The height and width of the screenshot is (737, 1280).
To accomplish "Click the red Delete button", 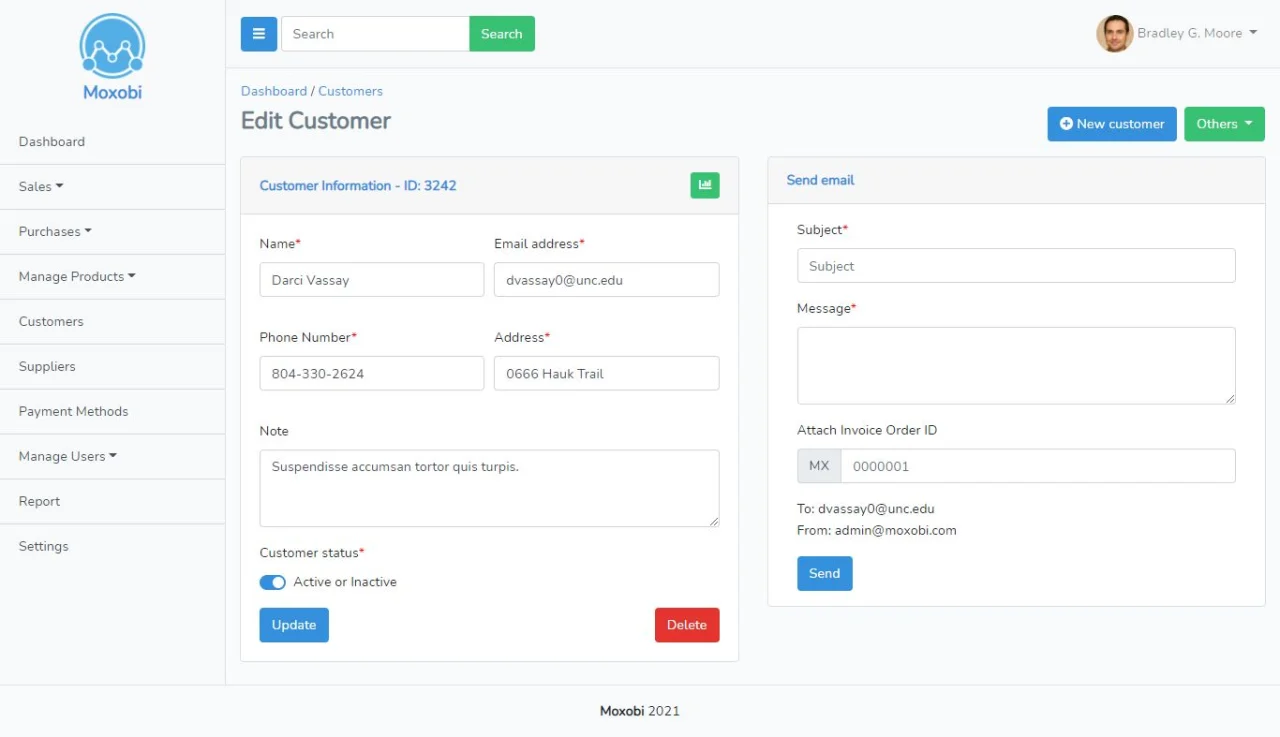I will [687, 625].
